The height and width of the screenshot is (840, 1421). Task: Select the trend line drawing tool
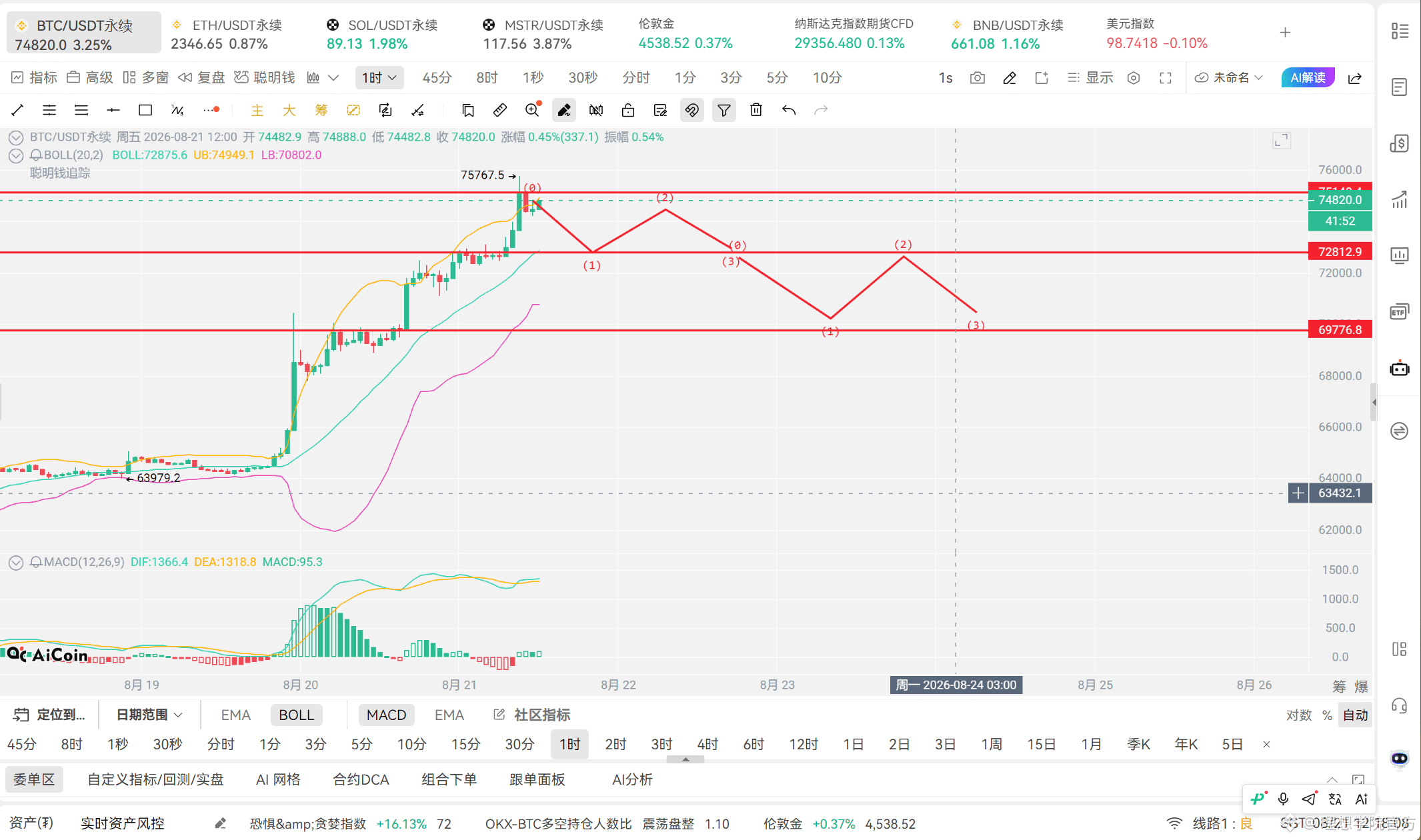tap(18, 111)
